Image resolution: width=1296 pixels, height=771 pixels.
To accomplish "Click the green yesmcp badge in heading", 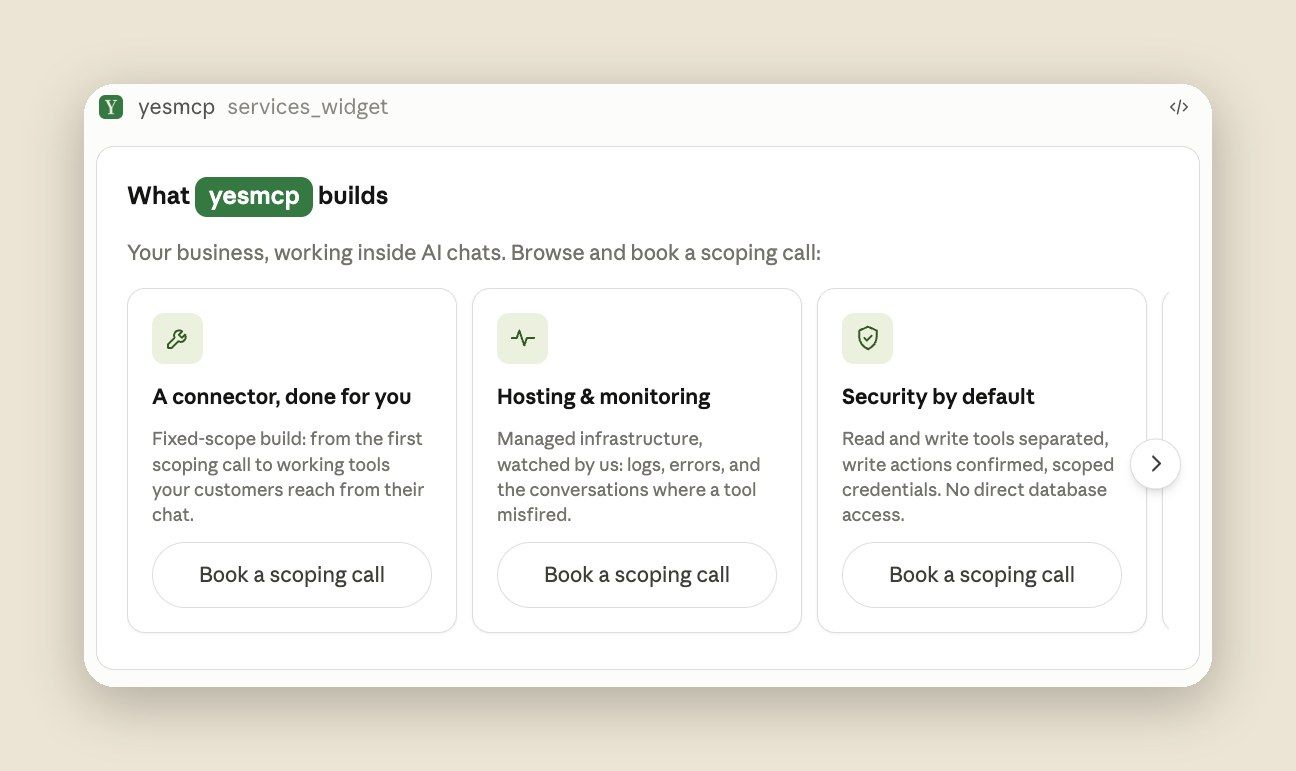I will tap(254, 196).
